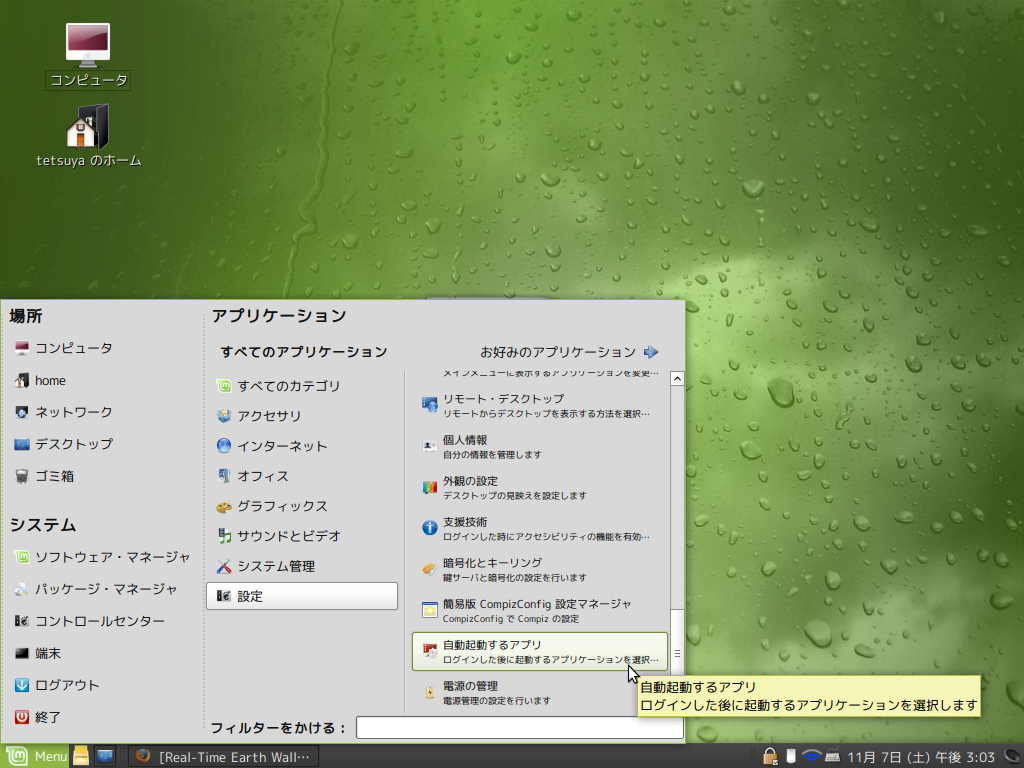Open 外観の設定
Screen dimensions: 1024x768
tap(539, 488)
